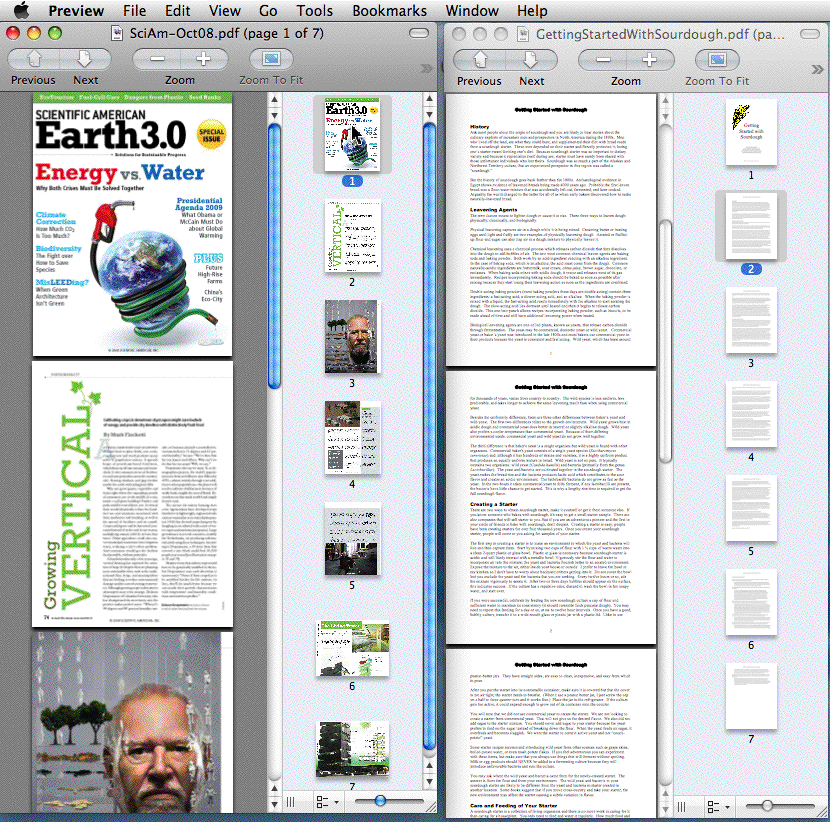
Task: Click the Next page arrow in SciAm-Oct08.pdf toolbar
Action: 86,60
